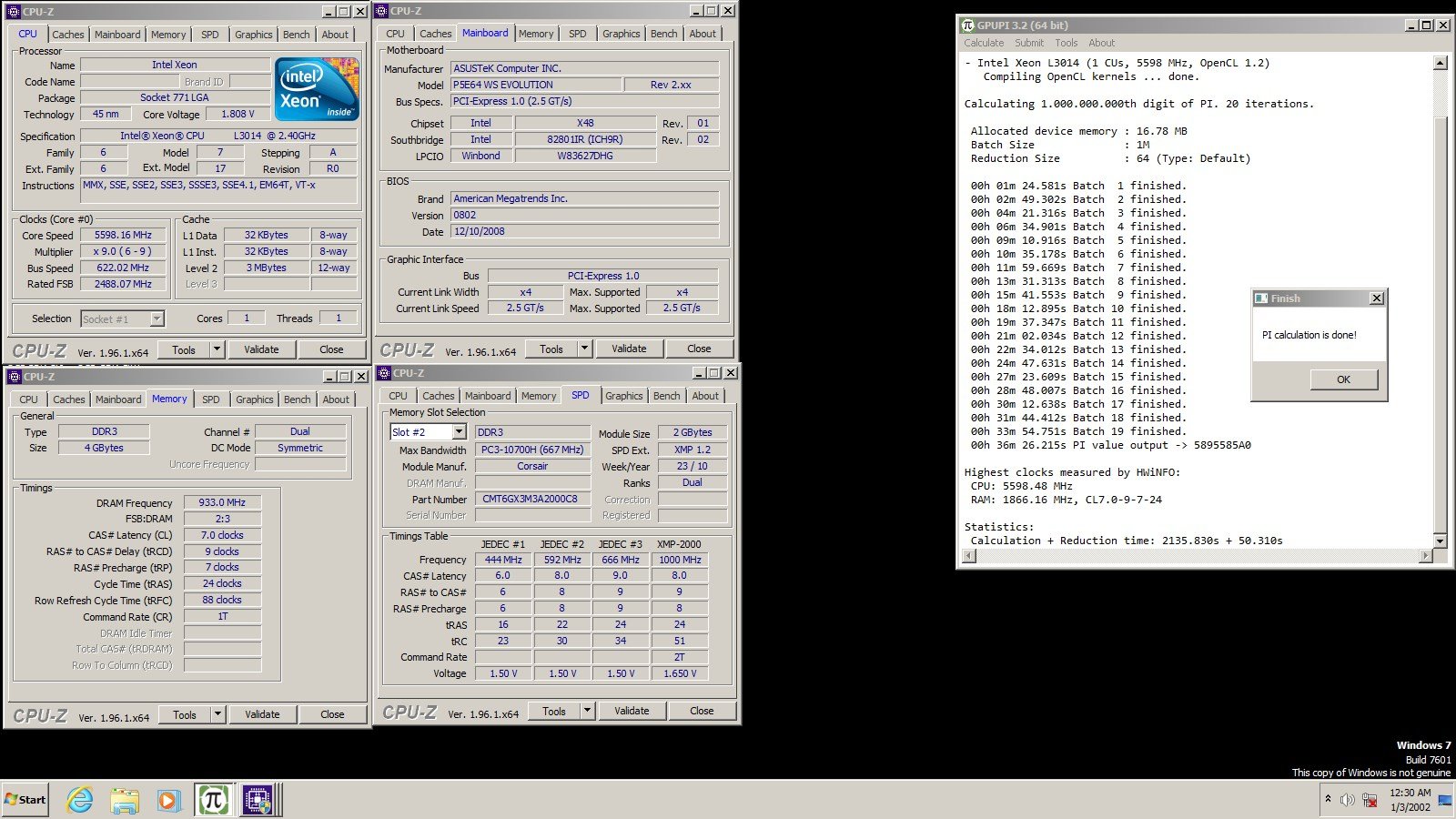Click Close button in top-left CPU-Z window

[331, 349]
